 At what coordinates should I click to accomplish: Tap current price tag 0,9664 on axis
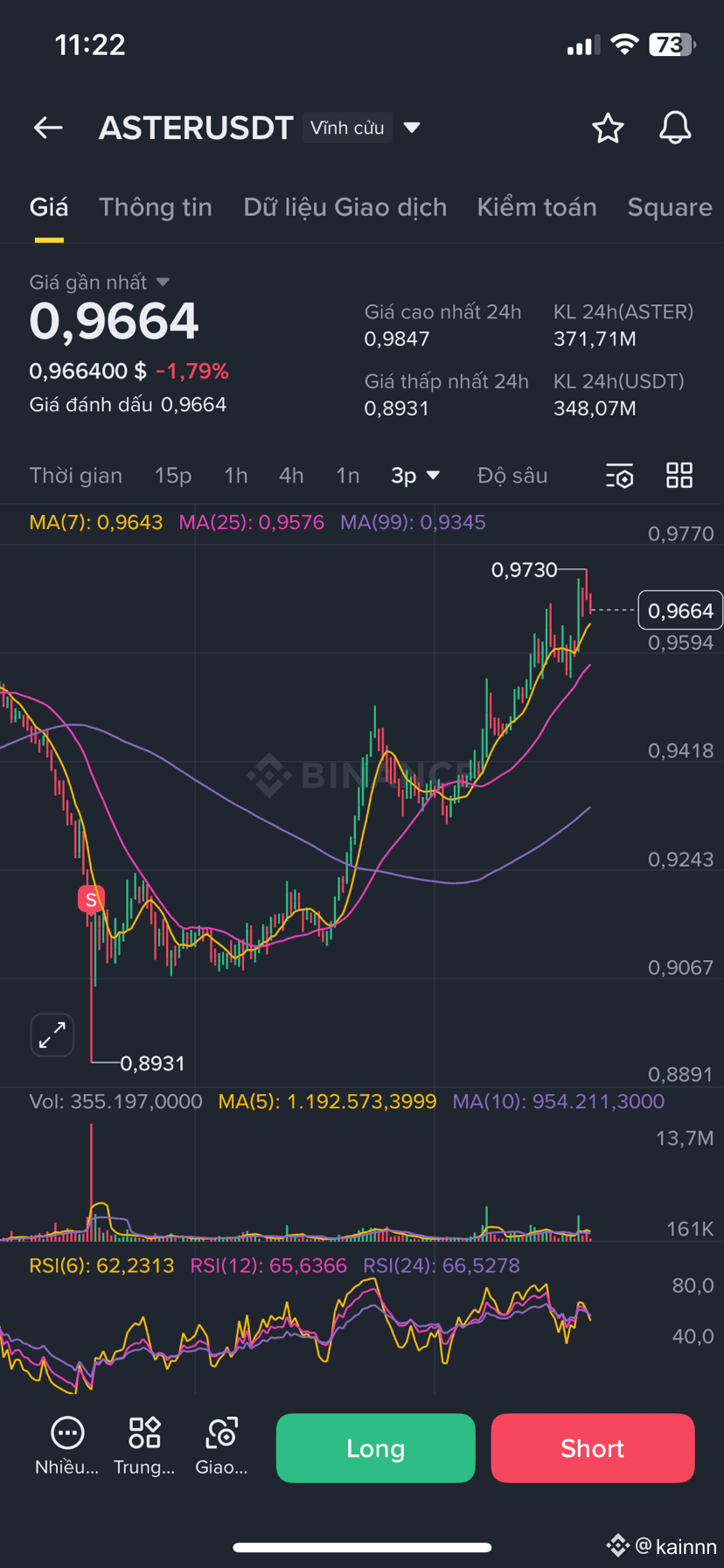680,610
